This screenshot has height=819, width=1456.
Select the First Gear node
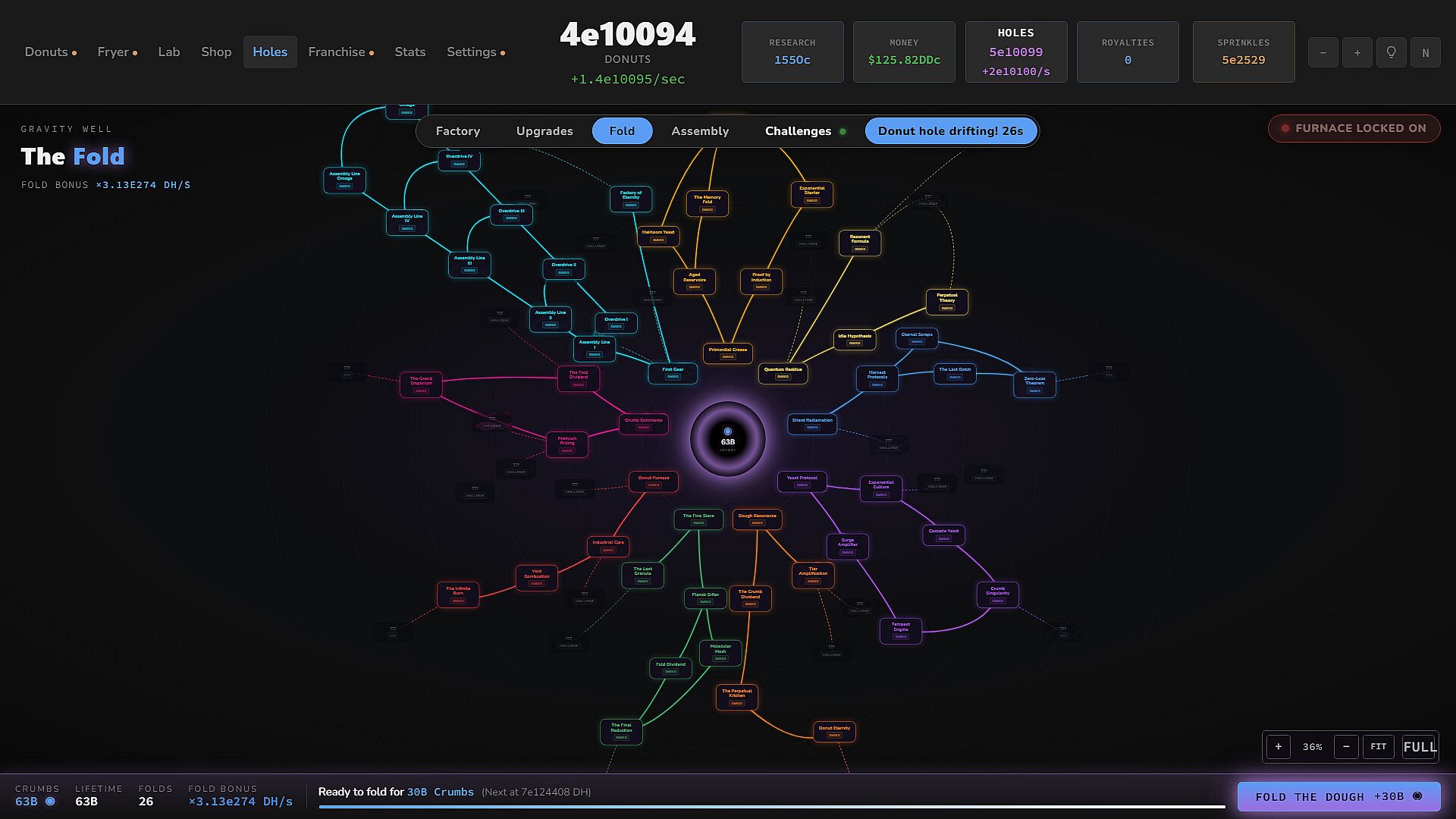(673, 373)
